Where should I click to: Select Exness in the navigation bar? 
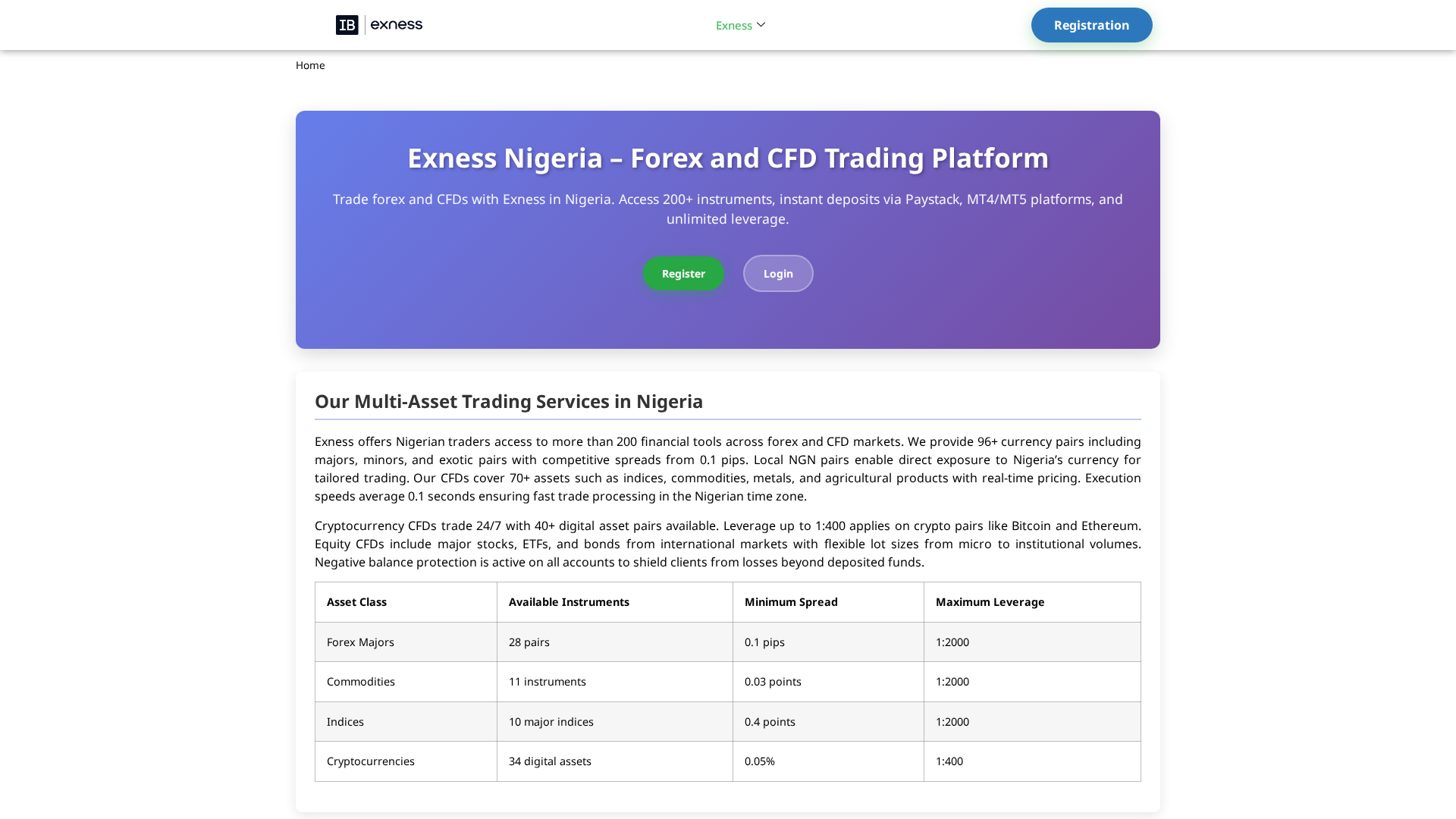735,25
